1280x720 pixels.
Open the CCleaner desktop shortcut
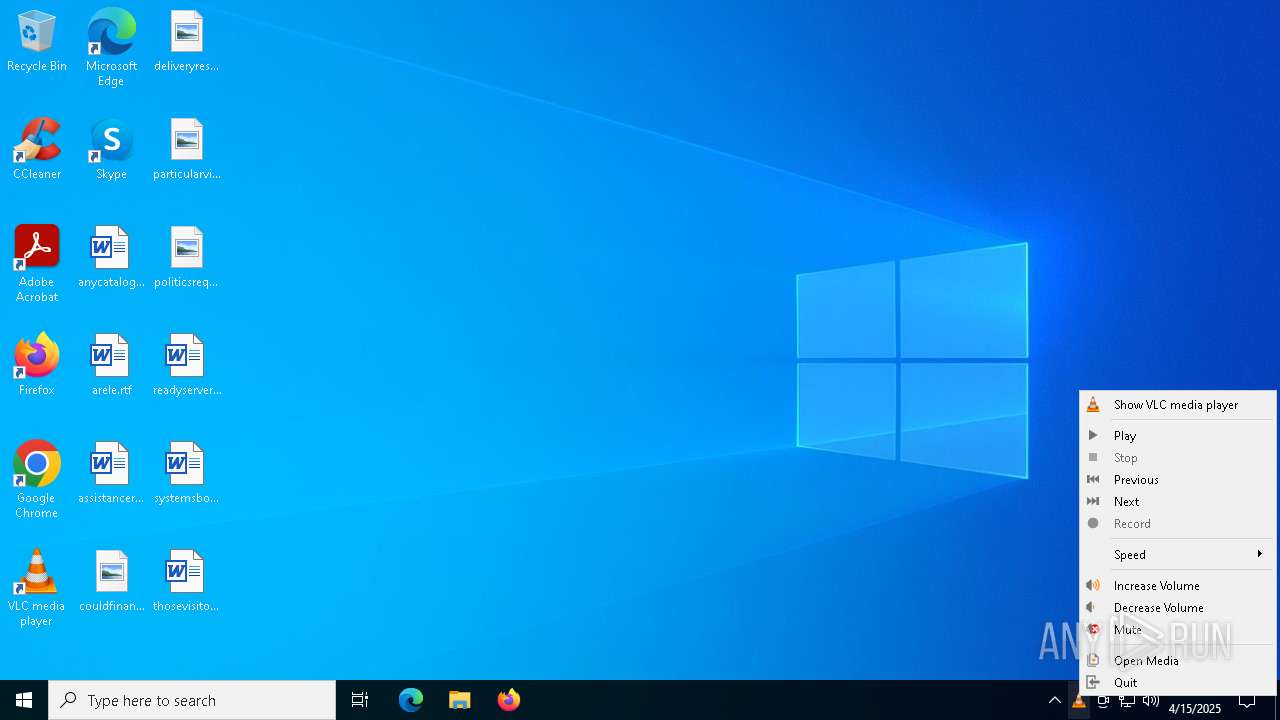(37, 150)
